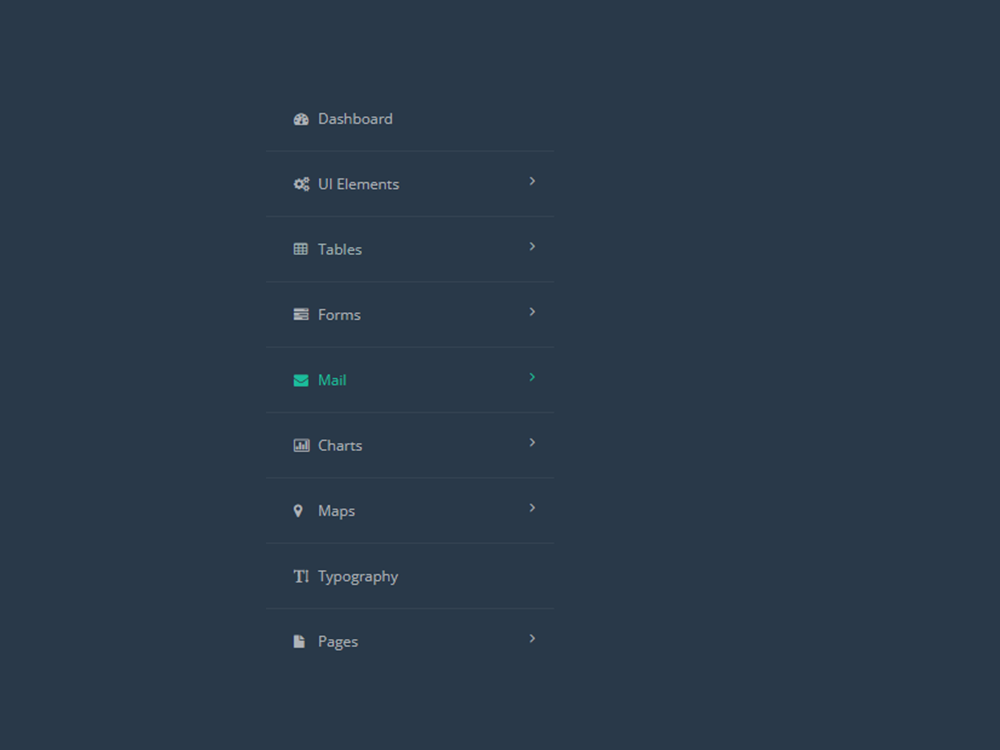The height and width of the screenshot is (750, 1000).
Task: Open the Dashboard menu label
Action: pyautogui.click(x=355, y=119)
